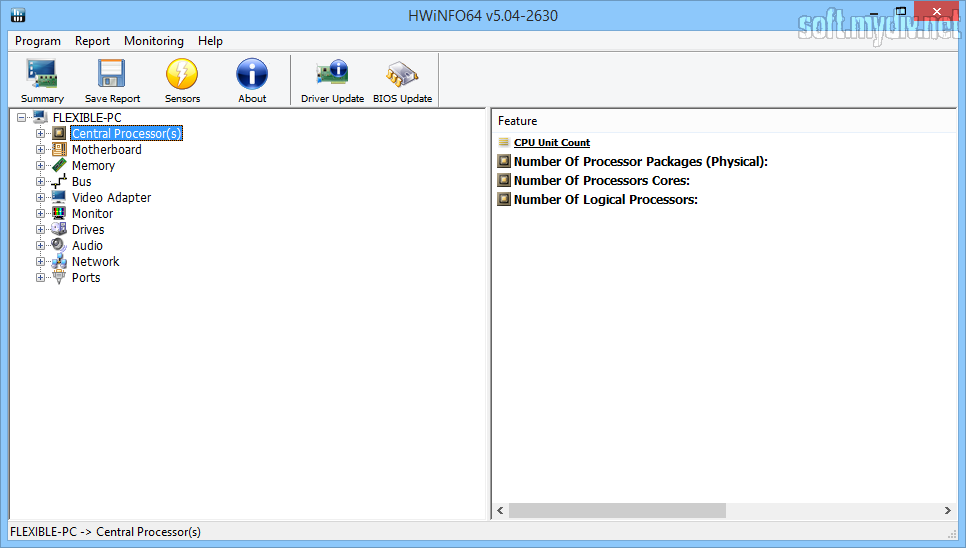Click the Memory module icon
The height and width of the screenshot is (548, 966).
59,165
